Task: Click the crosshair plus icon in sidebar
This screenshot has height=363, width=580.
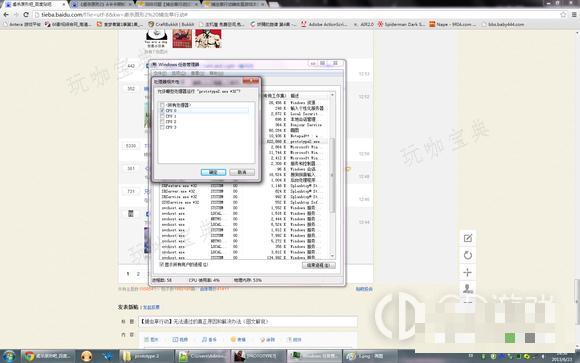Action: pos(468,272)
